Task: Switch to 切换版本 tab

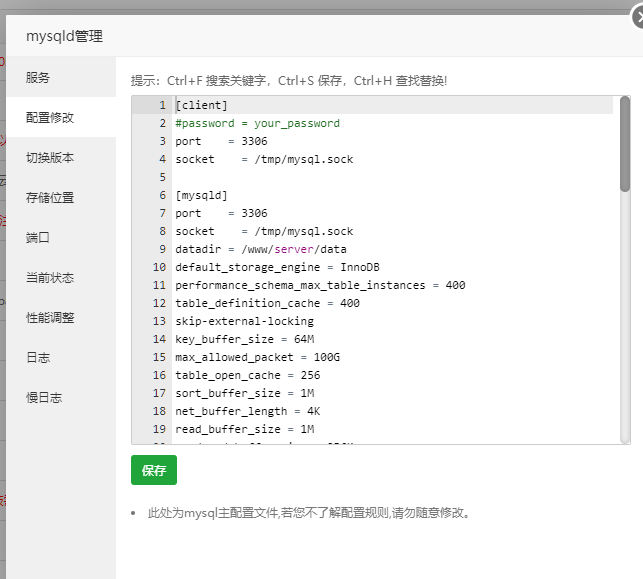Action: click(61, 157)
